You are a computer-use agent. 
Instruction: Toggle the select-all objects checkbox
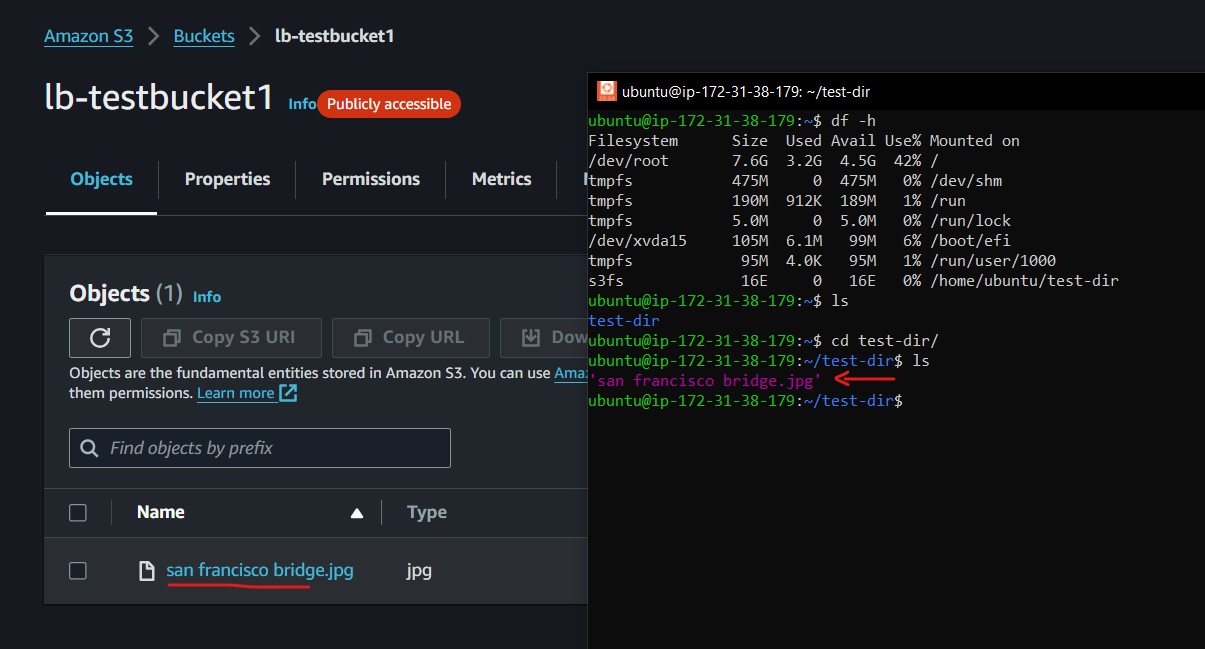(78, 512)
